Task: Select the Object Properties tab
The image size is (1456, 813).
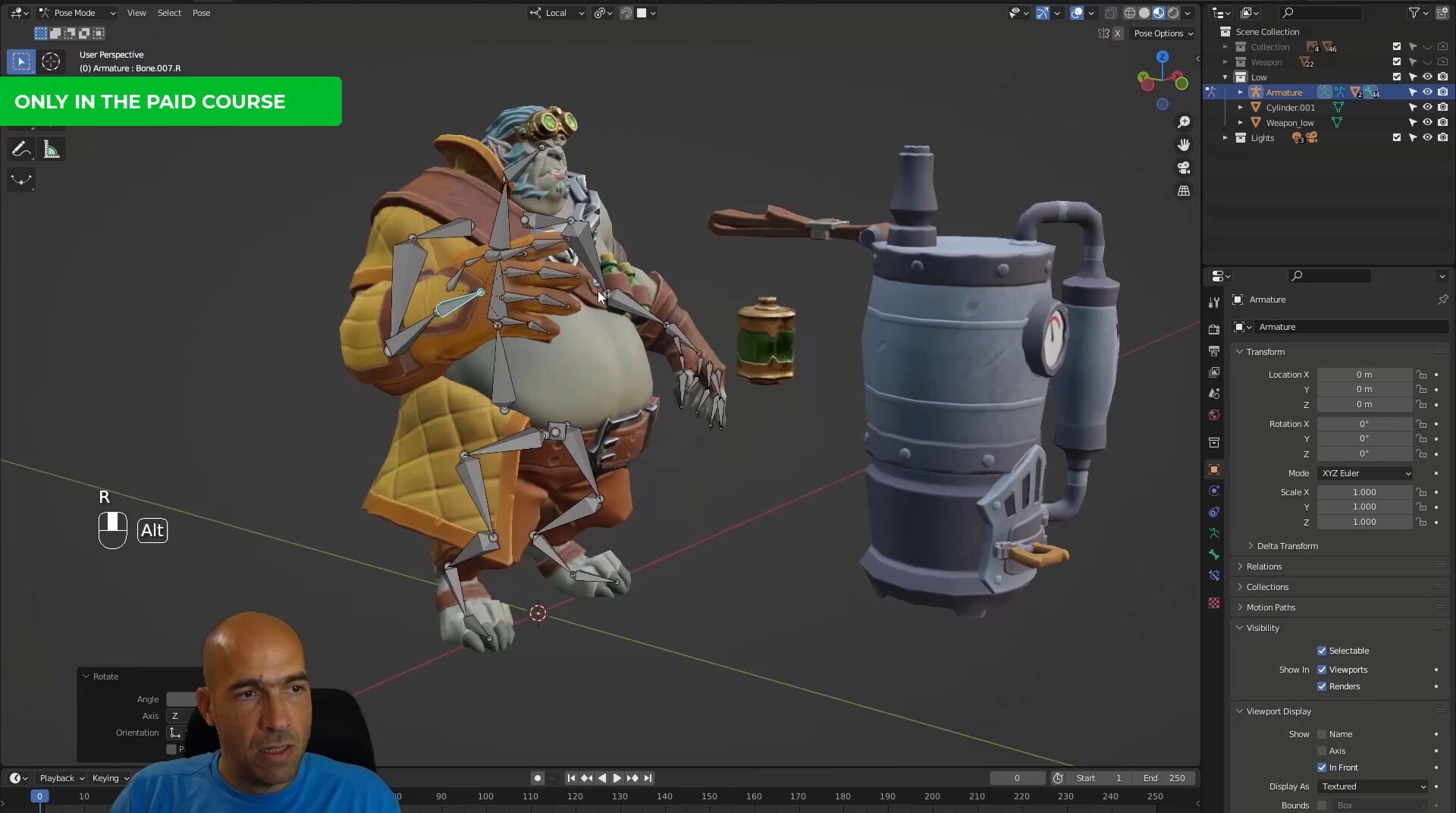Action: (x=1214, y=470)
